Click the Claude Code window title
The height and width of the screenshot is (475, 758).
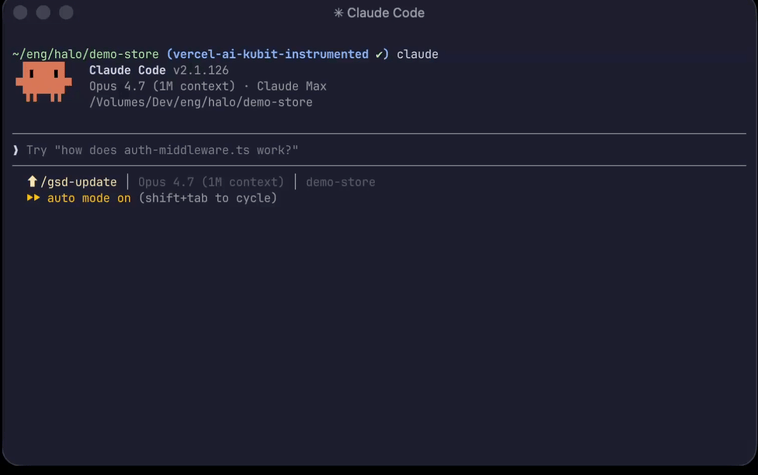(385, 13)
